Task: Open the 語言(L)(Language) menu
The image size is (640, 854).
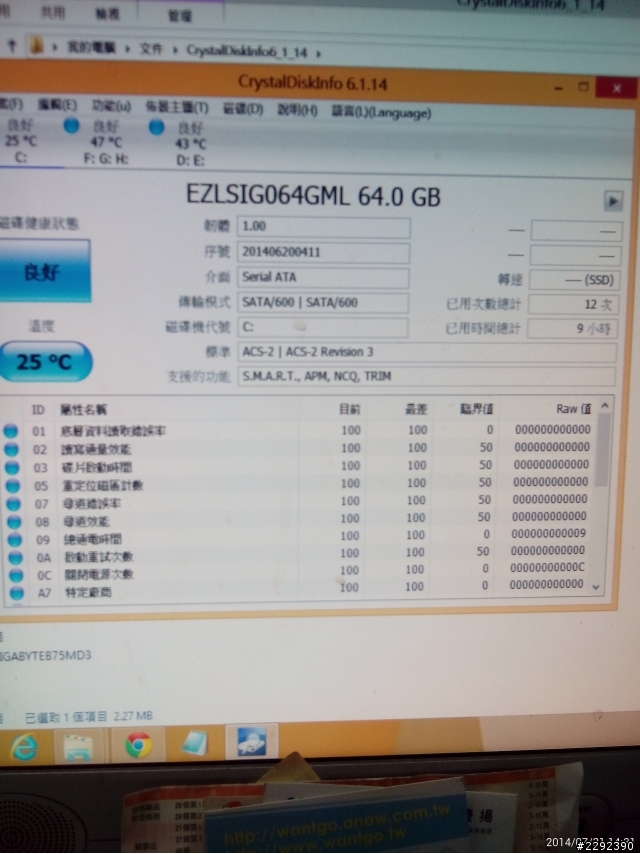Action: [382, 113]
